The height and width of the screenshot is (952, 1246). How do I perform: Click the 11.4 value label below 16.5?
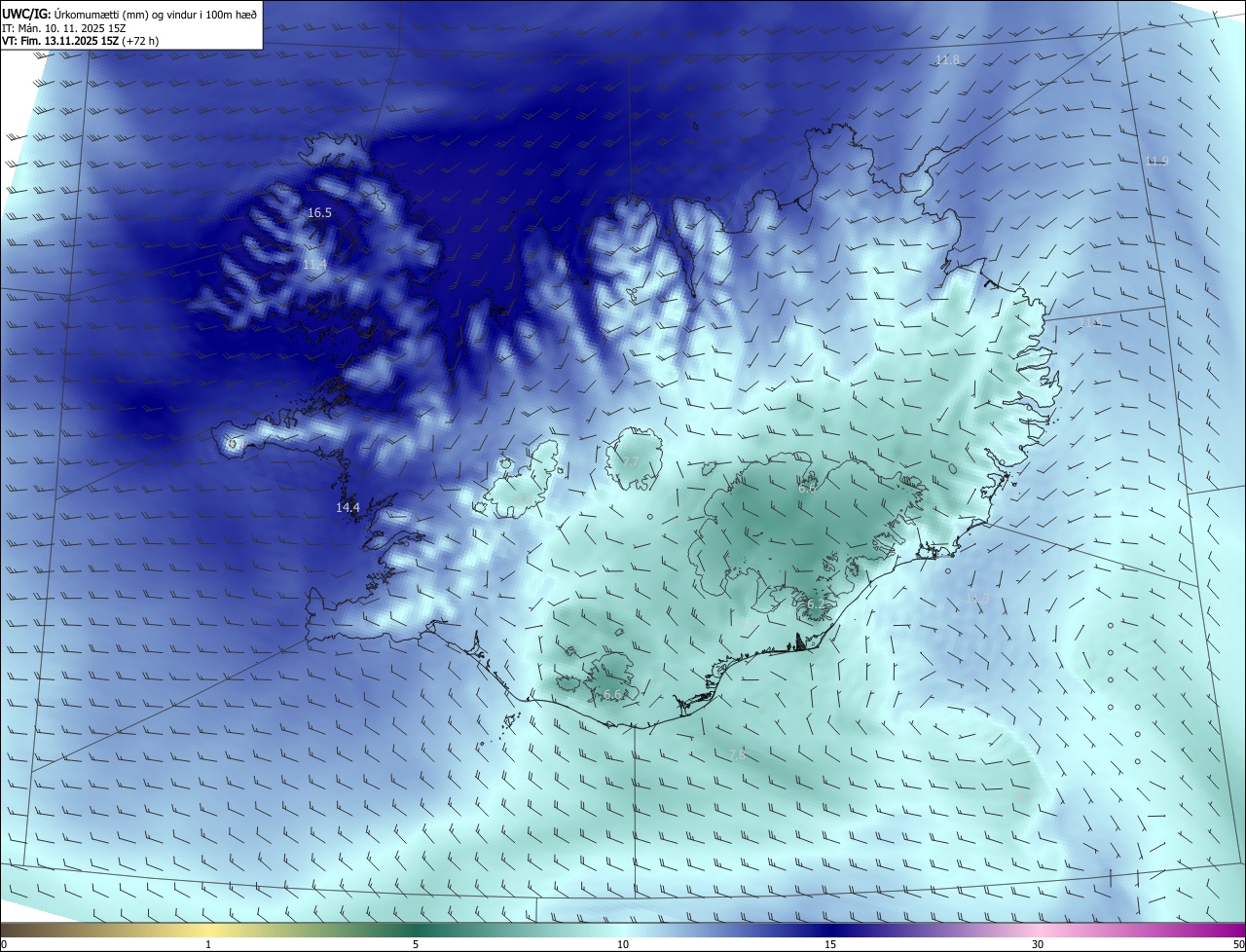click(x=314, y=264)
